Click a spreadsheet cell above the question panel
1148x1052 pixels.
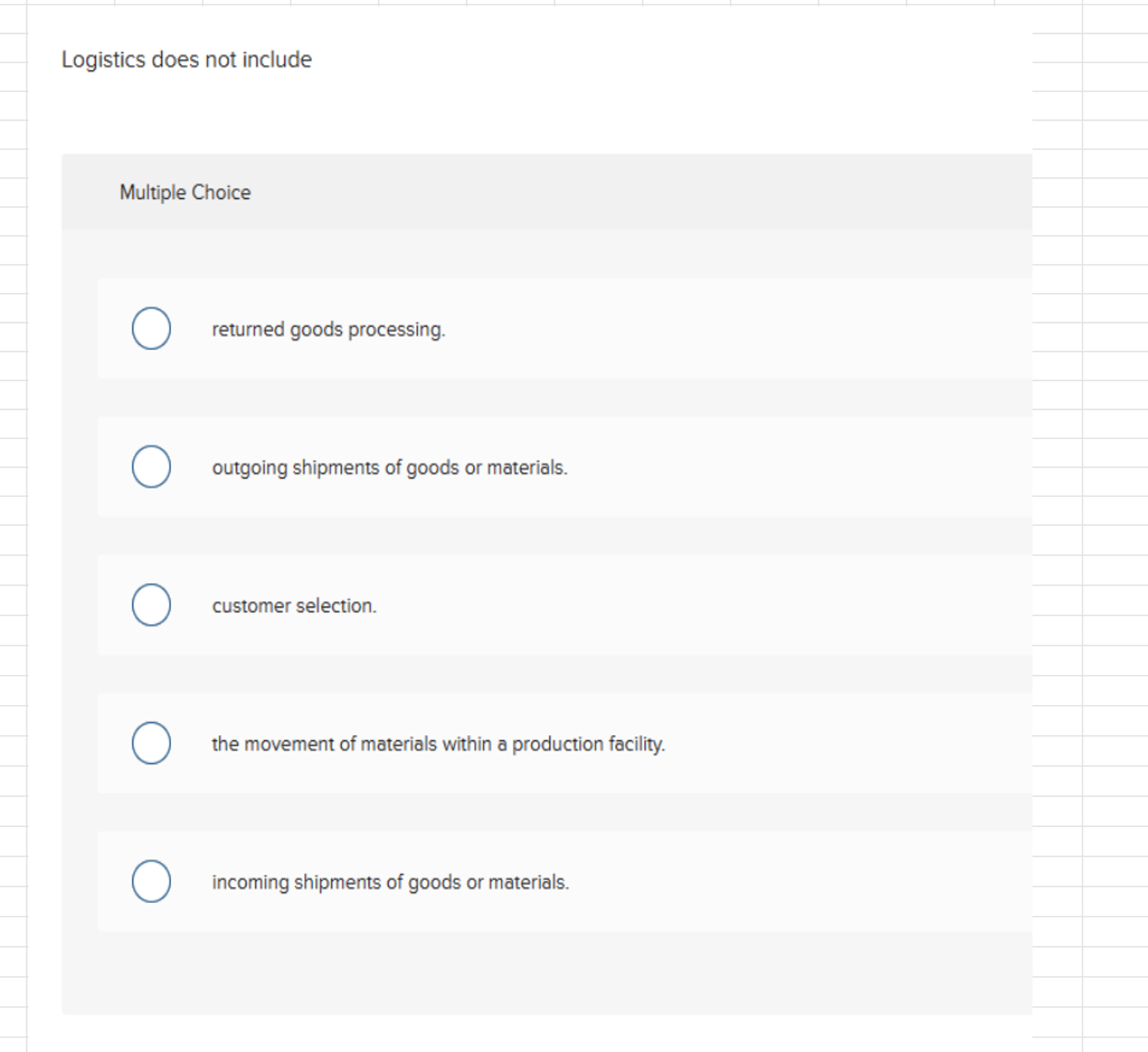pos(527,6)
